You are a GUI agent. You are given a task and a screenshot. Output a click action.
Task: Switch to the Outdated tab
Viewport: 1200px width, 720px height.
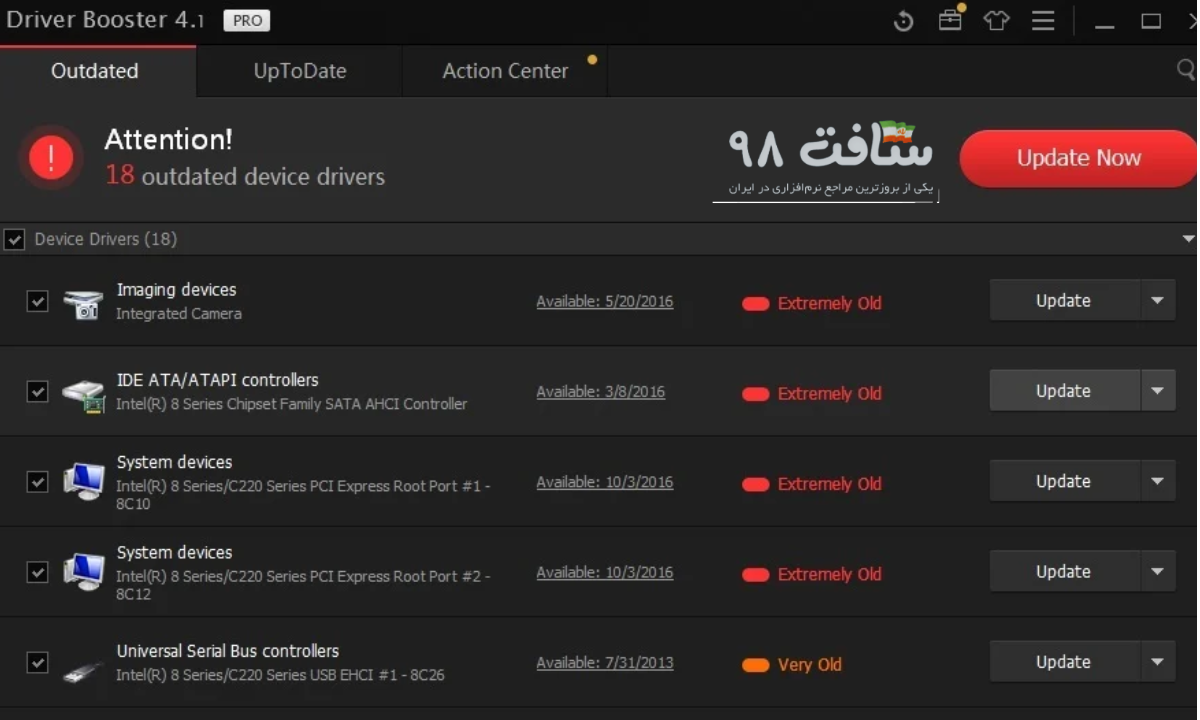point(96,71)
